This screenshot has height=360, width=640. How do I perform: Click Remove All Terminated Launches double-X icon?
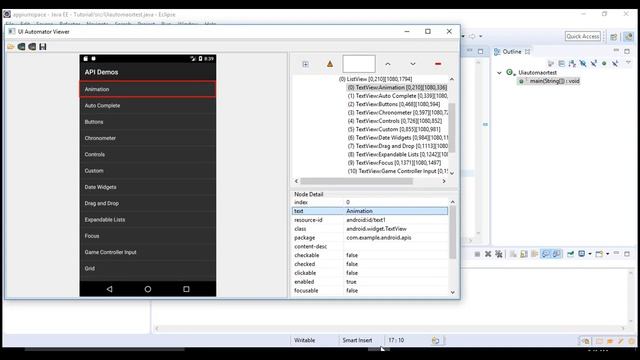(499, 254)
